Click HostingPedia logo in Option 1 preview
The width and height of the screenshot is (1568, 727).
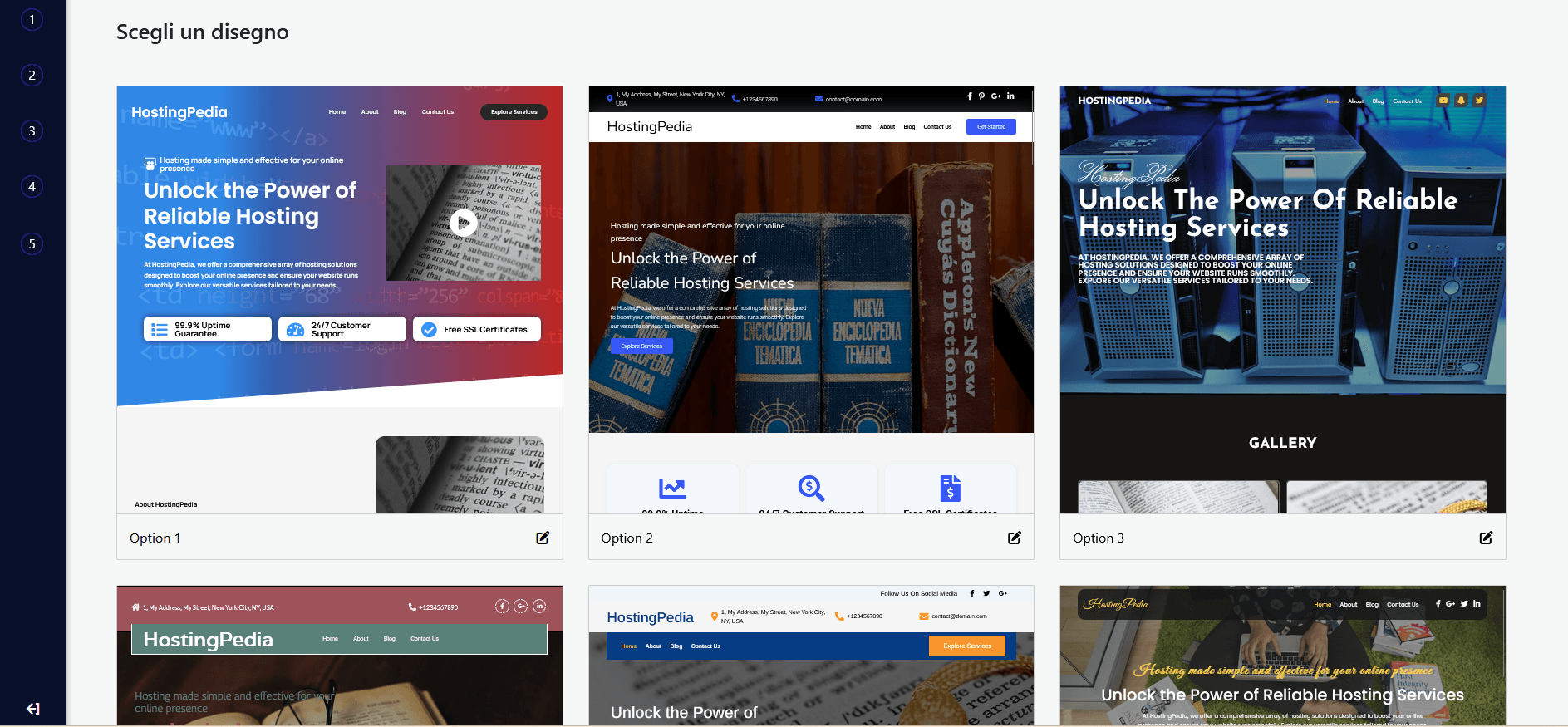pos(179,112)
